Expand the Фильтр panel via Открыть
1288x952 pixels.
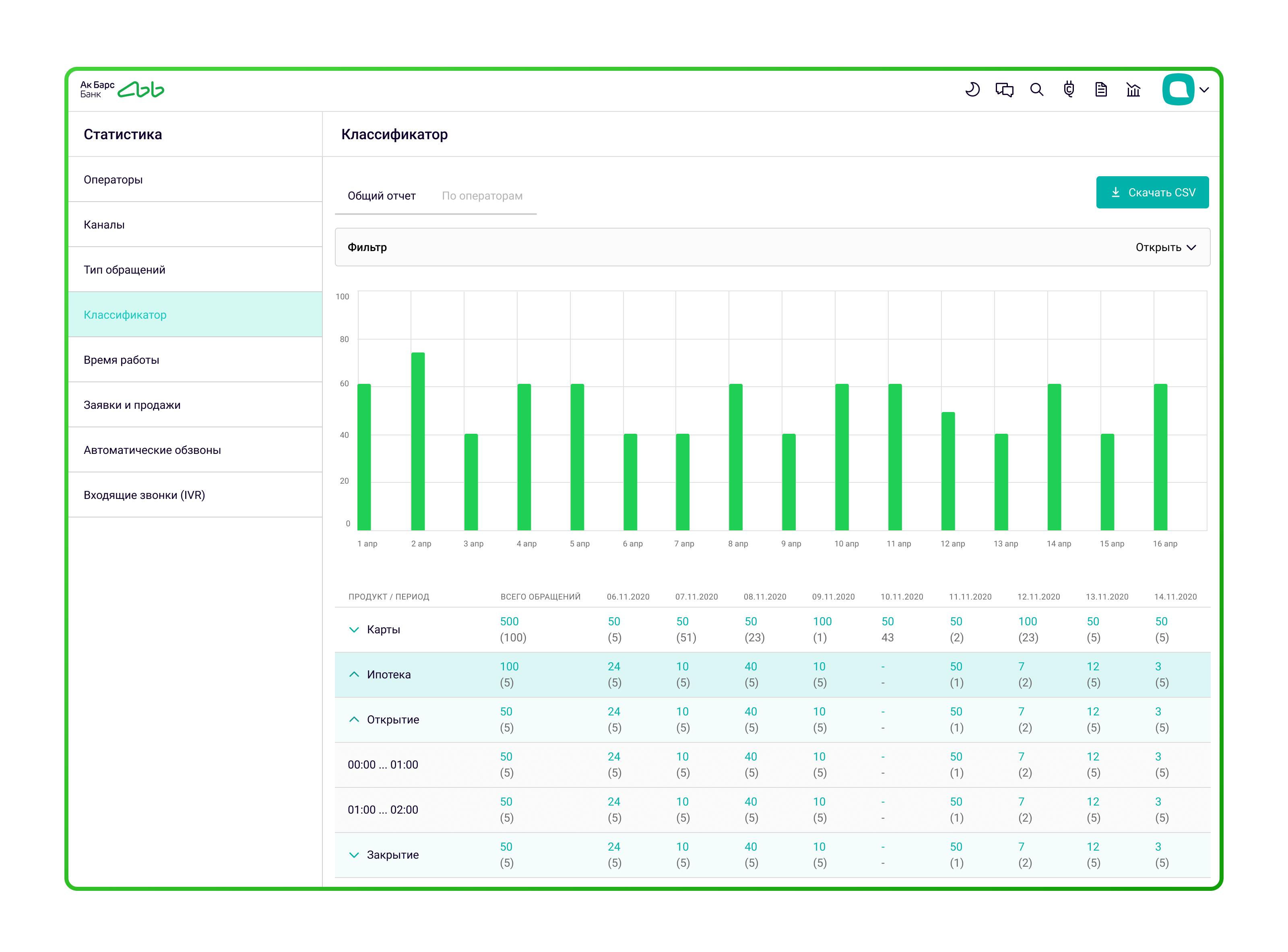click(1165, 247)
